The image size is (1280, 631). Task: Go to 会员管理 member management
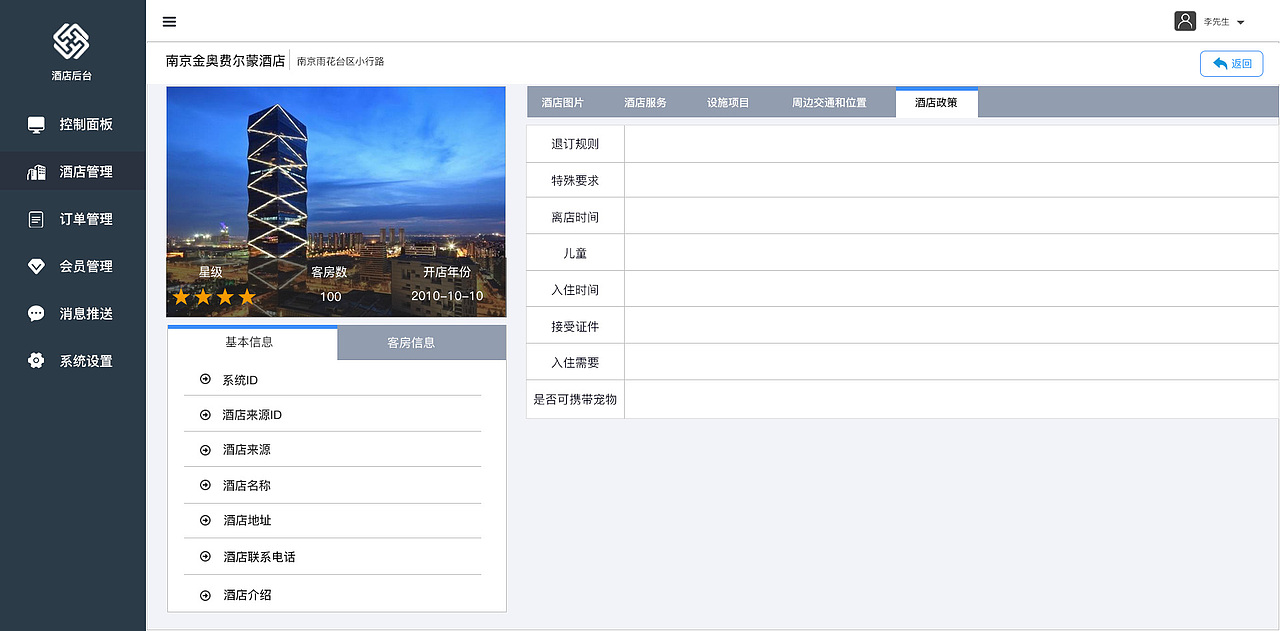pyautogui.click(x=72, y=266)
